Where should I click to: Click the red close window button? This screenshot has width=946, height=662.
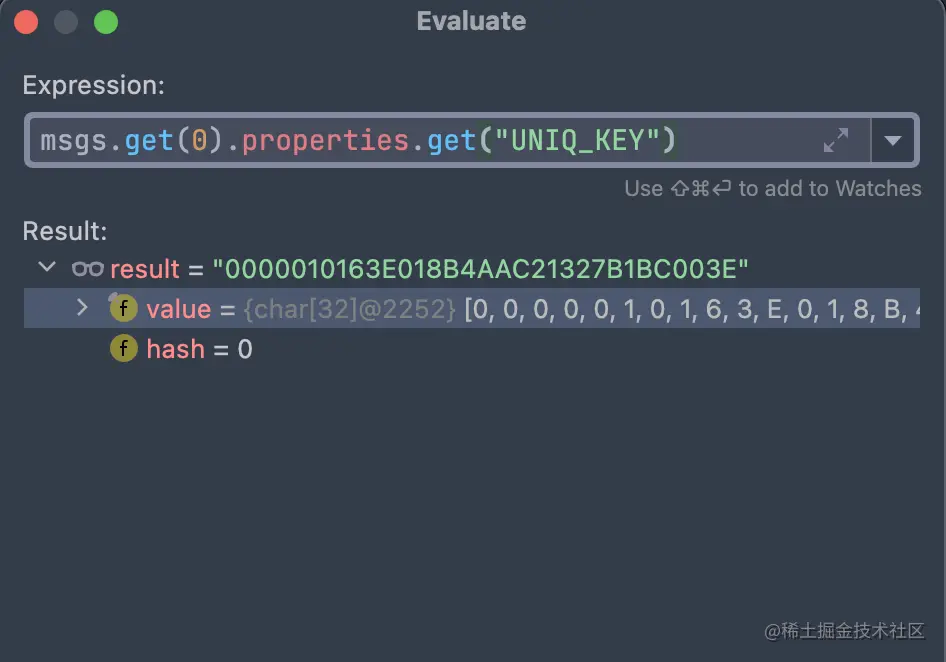pyautogui.click(x=26, y=22)
